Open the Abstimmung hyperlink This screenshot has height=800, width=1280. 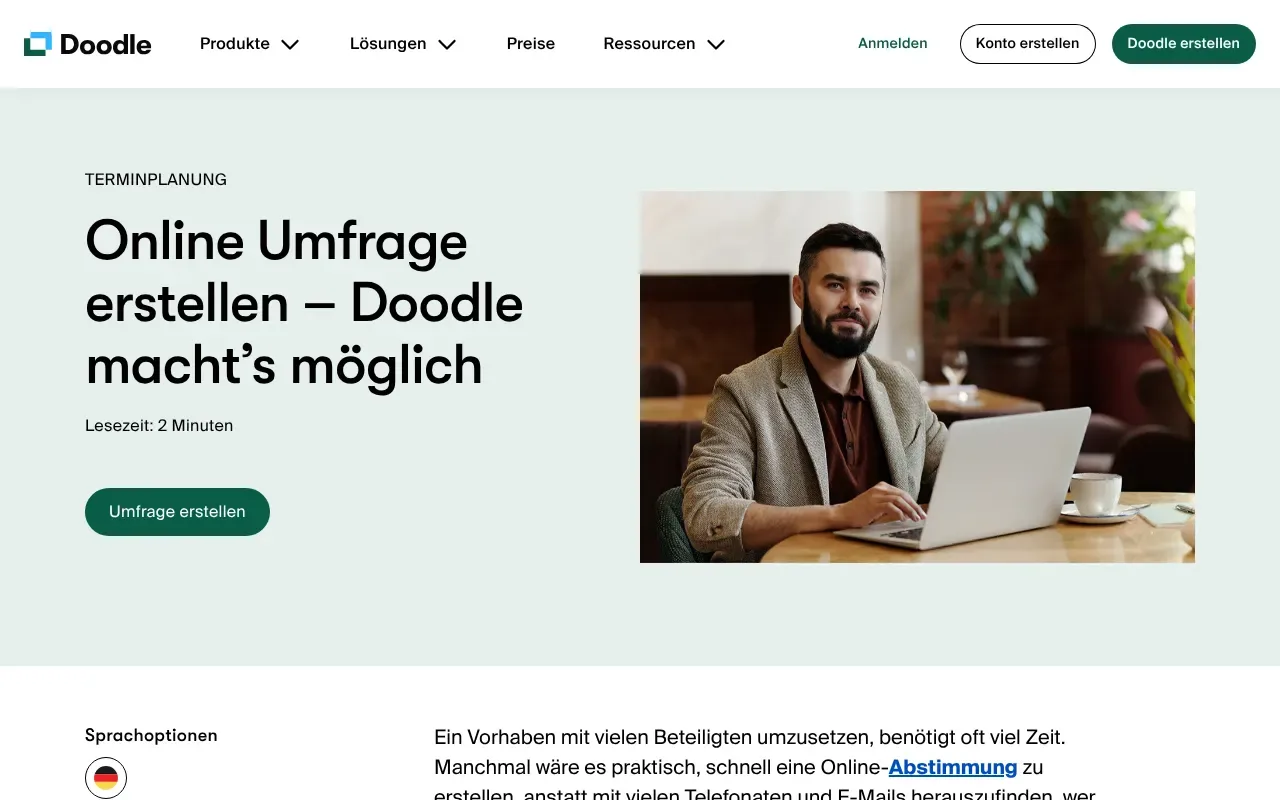[x=953, y=768]
